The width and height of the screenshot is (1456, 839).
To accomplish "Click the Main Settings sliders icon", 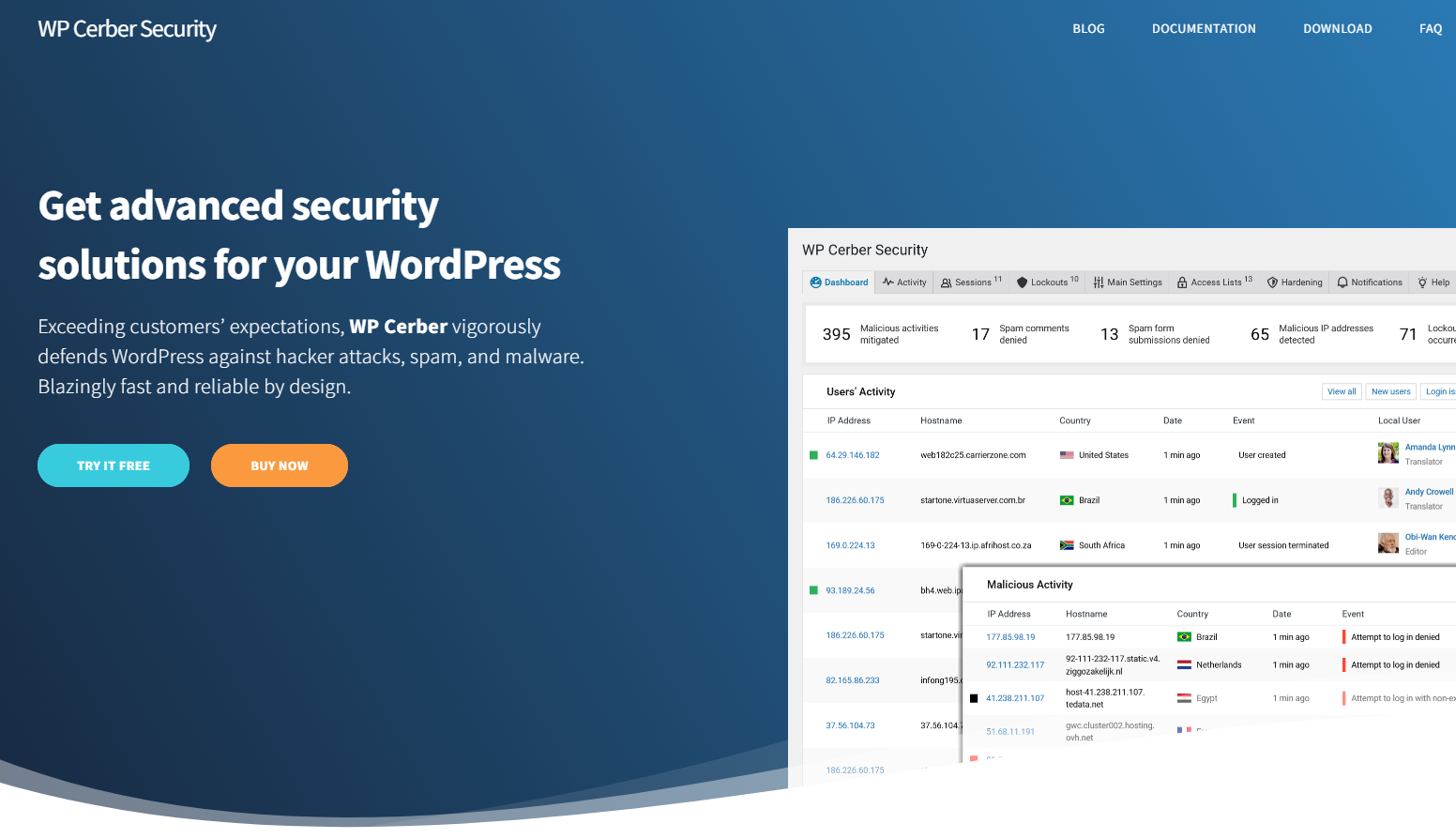I will [x=1099, y=282].
